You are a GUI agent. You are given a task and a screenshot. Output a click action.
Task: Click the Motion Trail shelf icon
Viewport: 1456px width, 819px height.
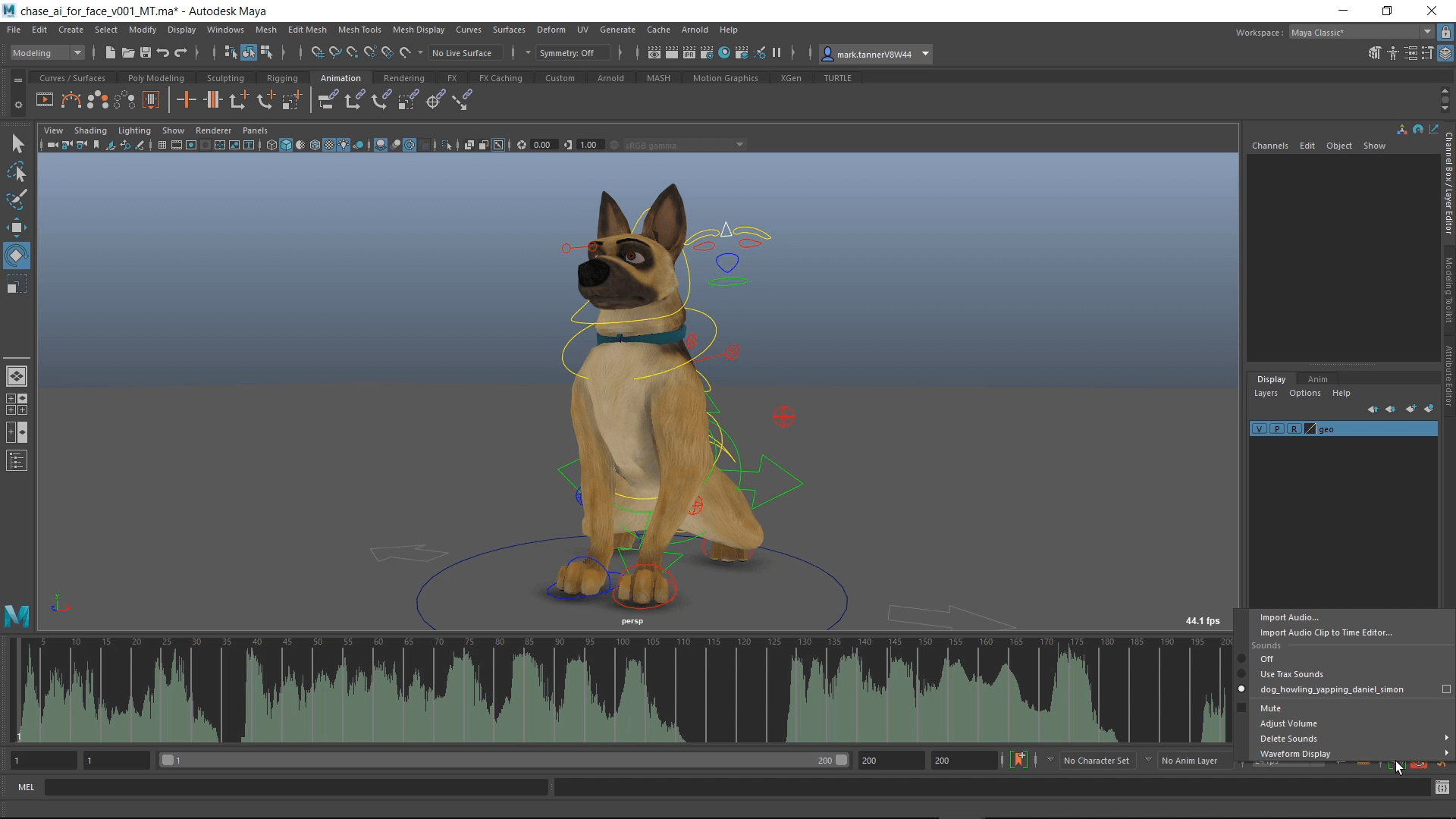point(71,100)
